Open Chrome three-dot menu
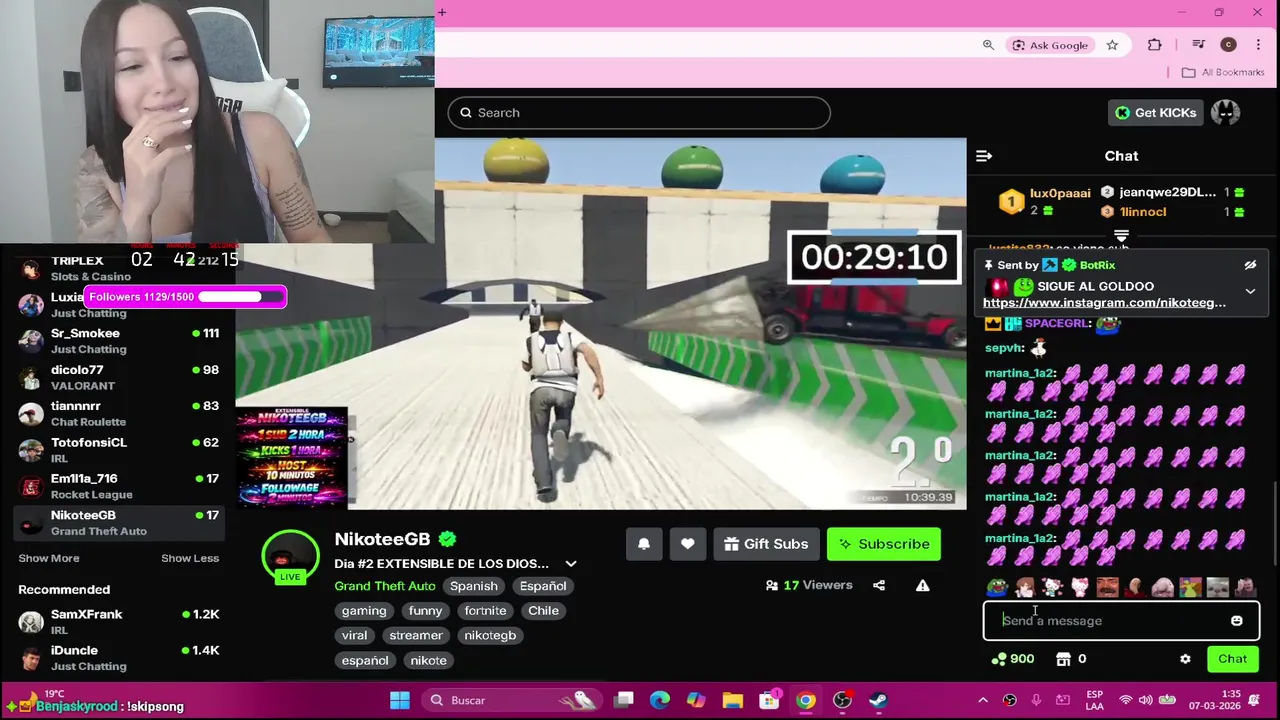 (1258, 45)
